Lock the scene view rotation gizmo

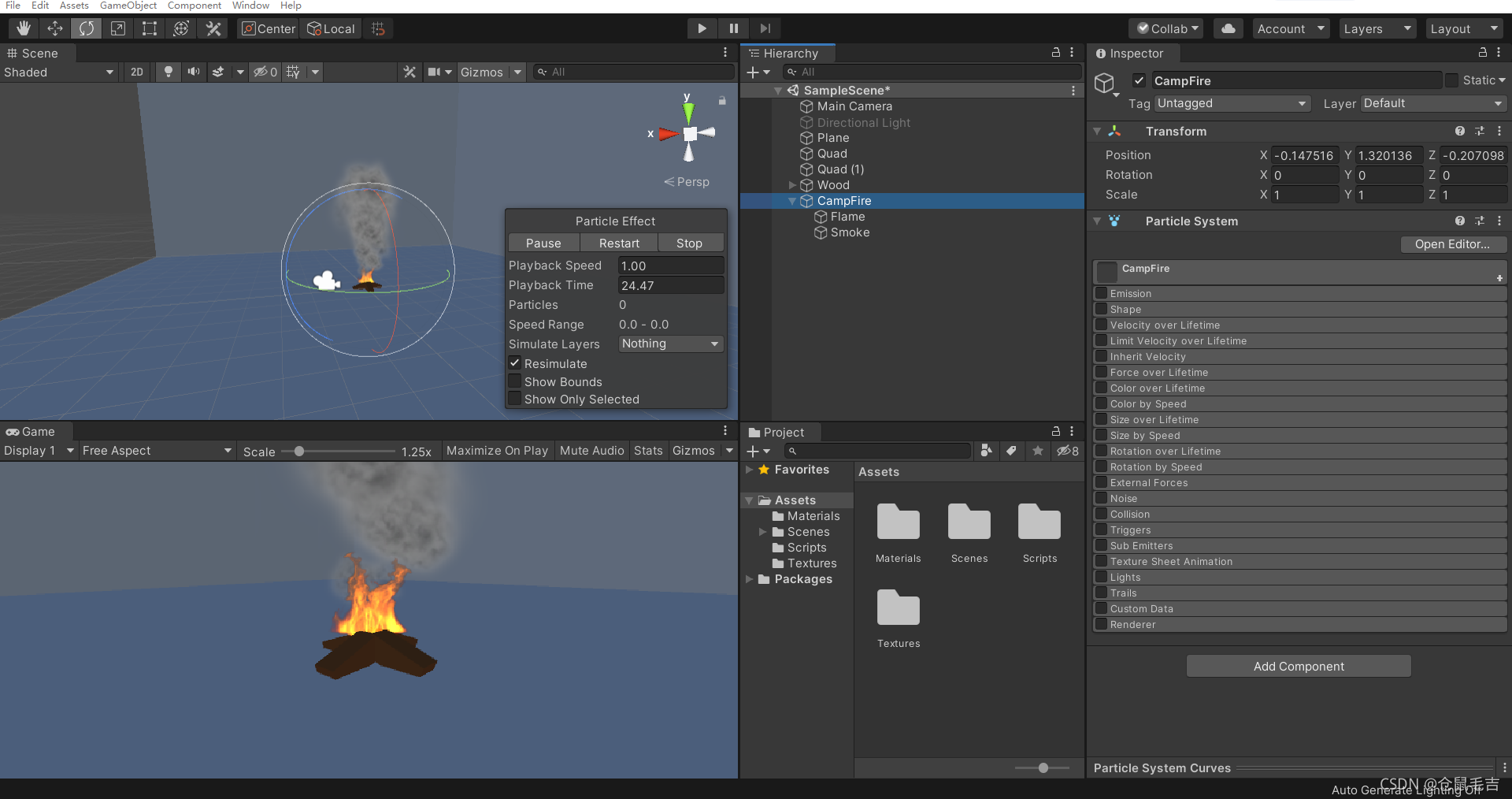722,101
